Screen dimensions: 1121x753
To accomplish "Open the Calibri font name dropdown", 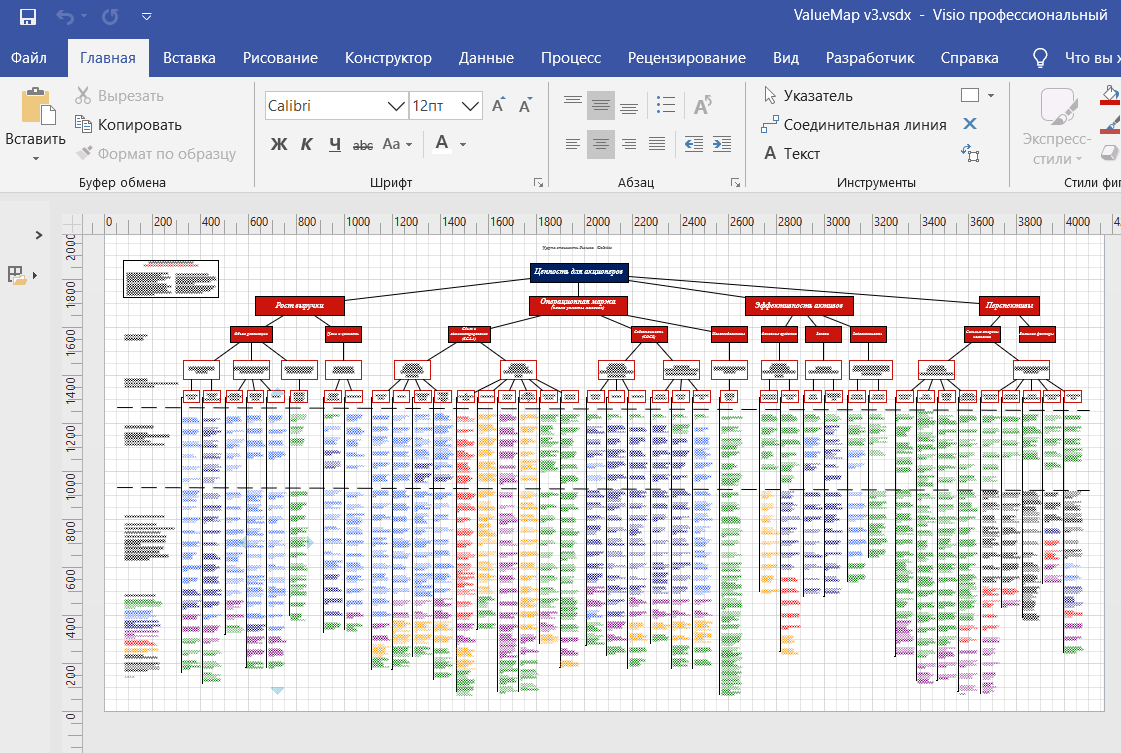I will [x=395, y=106].
